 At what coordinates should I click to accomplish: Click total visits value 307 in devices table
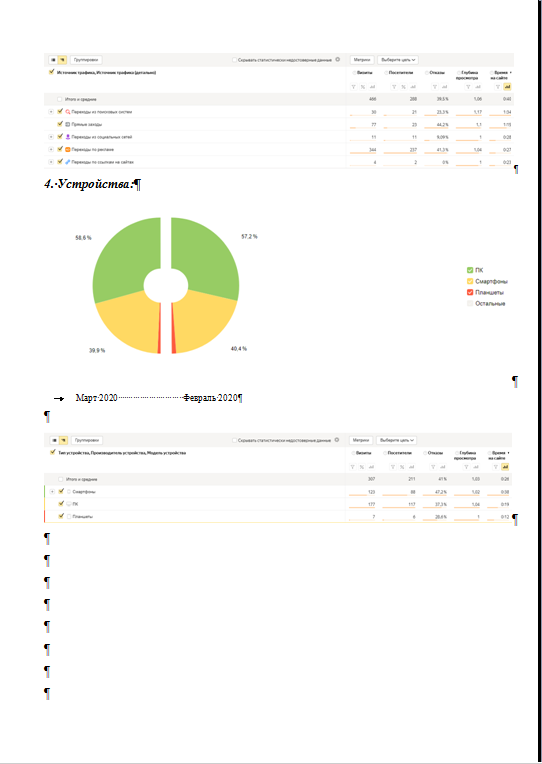(x=371, y=479)
